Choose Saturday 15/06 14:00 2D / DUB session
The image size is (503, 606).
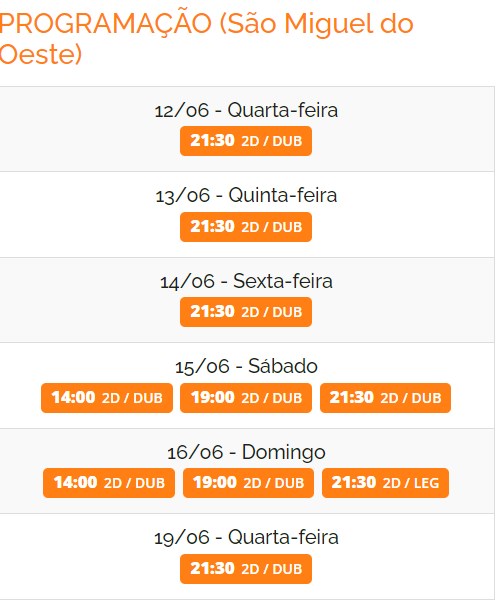tap(107, 398)
